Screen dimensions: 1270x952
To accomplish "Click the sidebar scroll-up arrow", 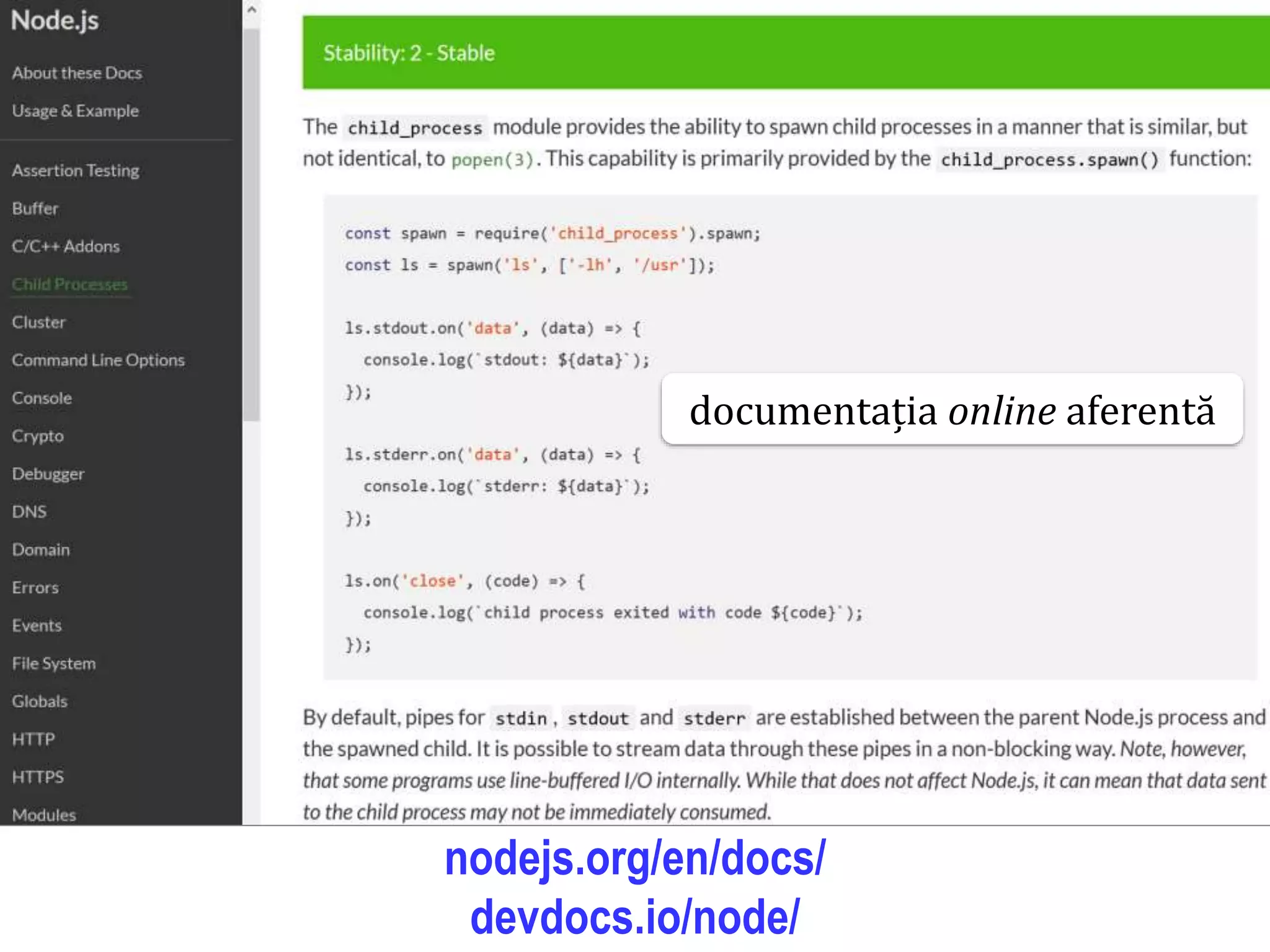I will click(251, 9).
